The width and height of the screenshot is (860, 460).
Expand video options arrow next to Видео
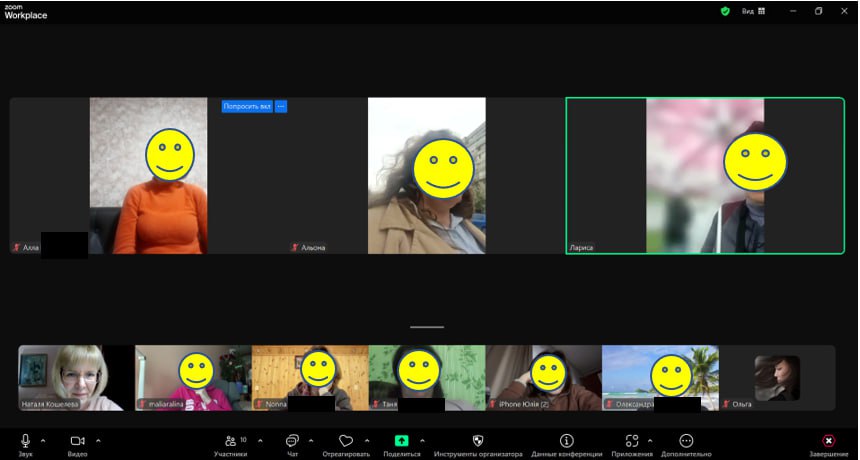coord(97,440)
